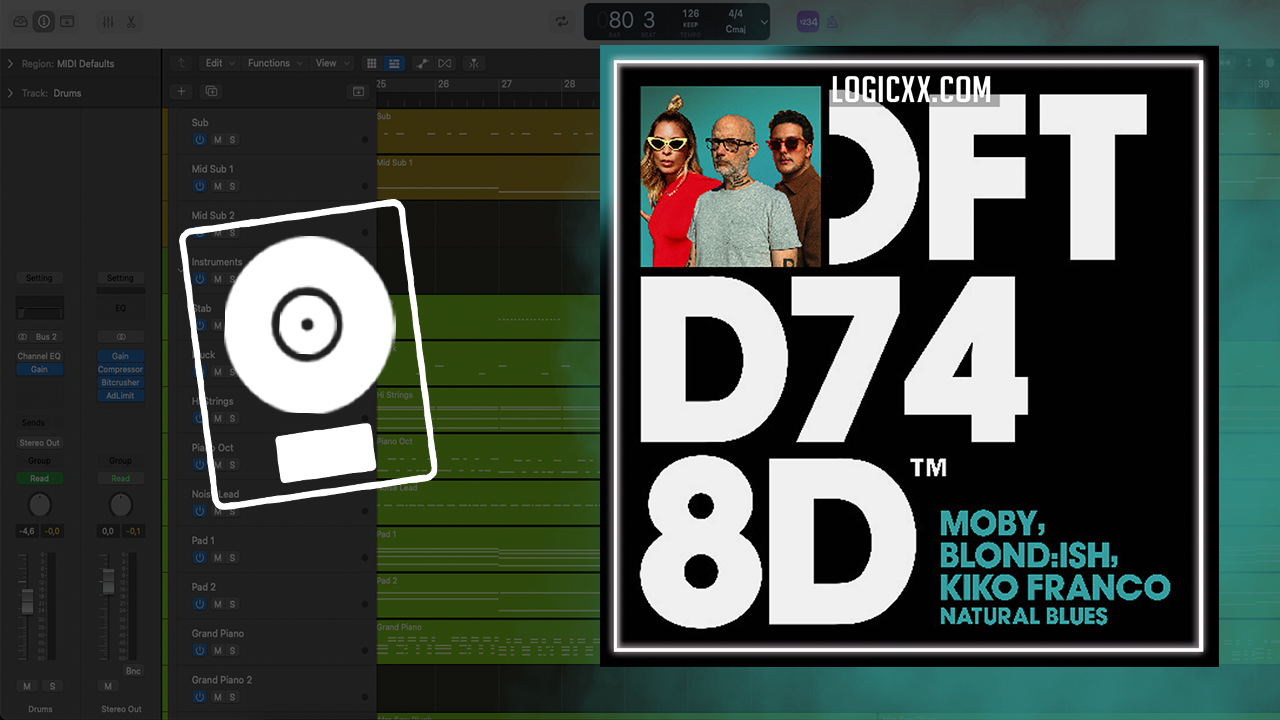Open the Functions menu

pos(274,63)
